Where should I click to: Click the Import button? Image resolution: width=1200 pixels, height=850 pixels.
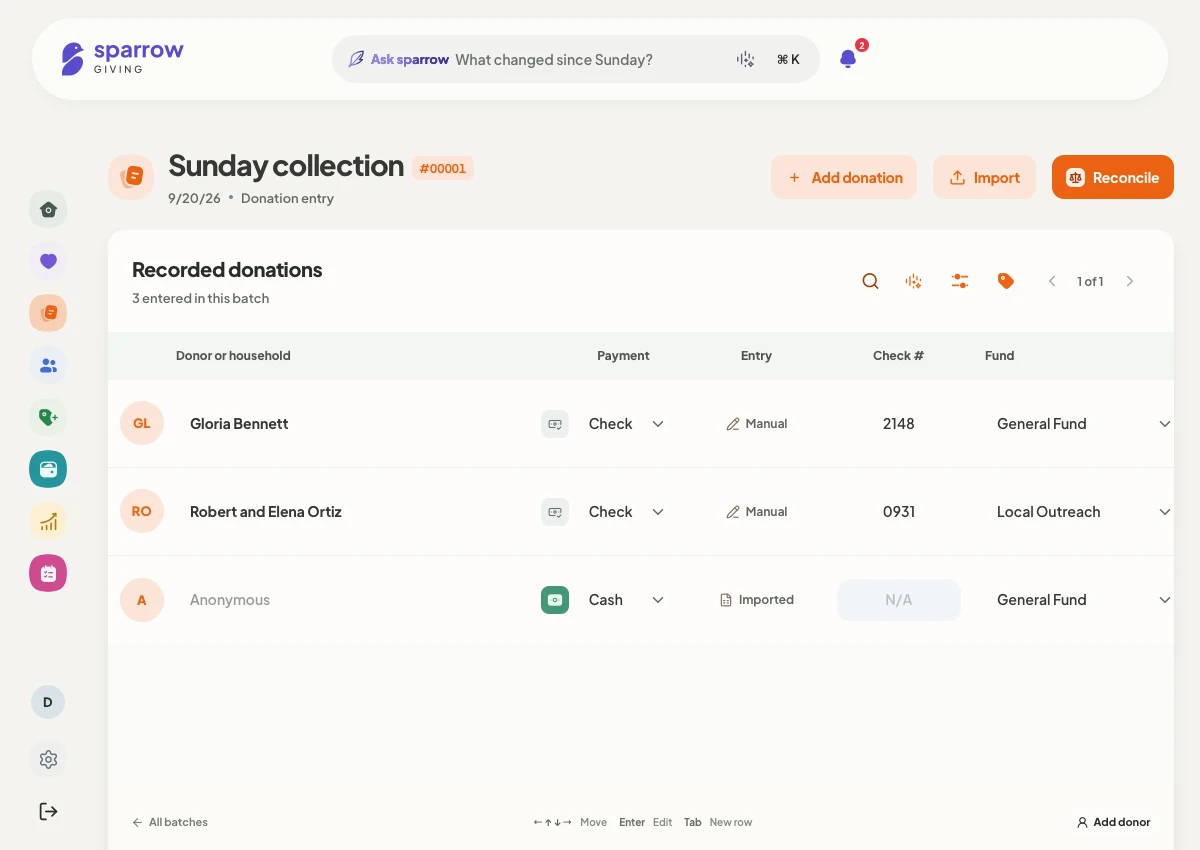[x=984, y=177]
